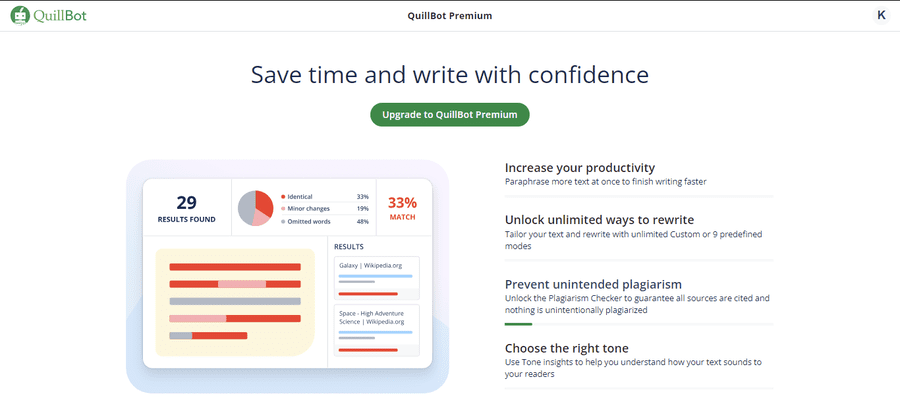Screen dimensions: 900x400
Task: Select the Increase your productivity section
Action: 580,168
